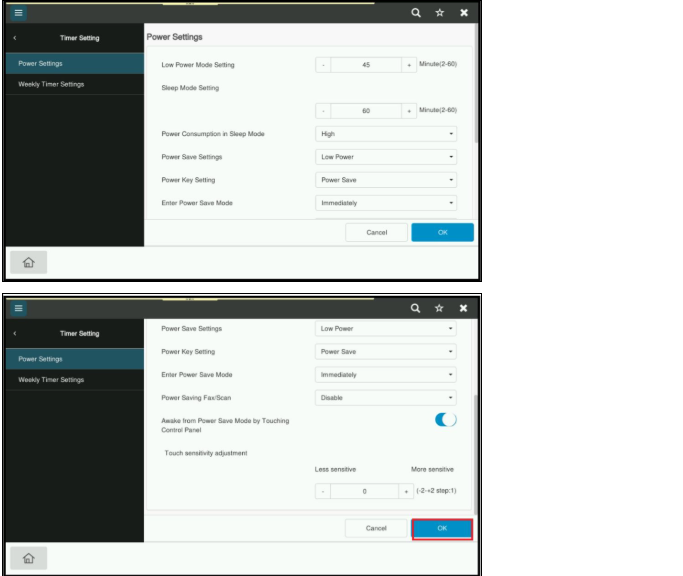Click home icon in bottom panel
This screenshot has width=683, height=576.
28,558
